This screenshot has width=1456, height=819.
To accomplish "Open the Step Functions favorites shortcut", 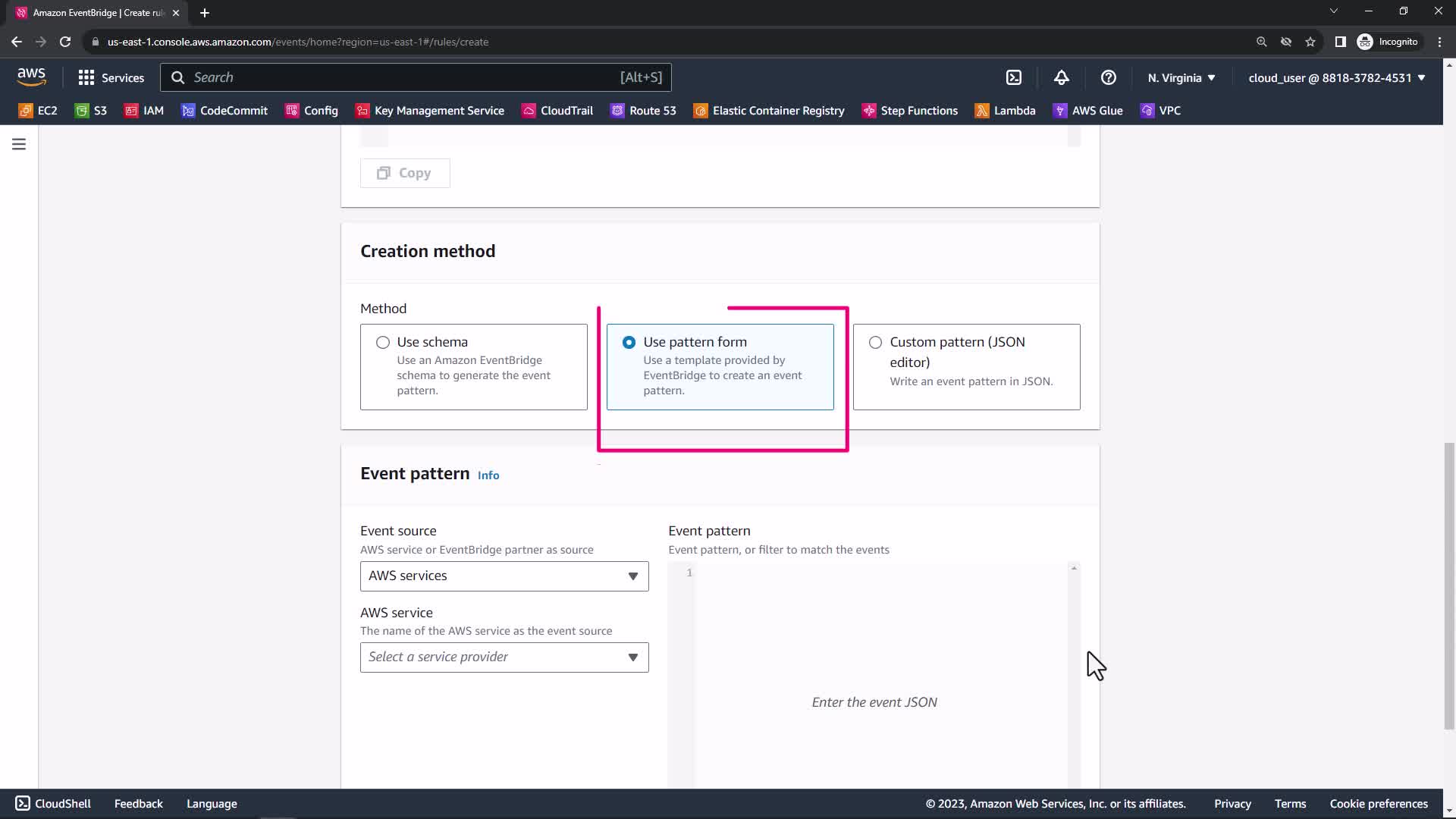I will tap(909, 111).
